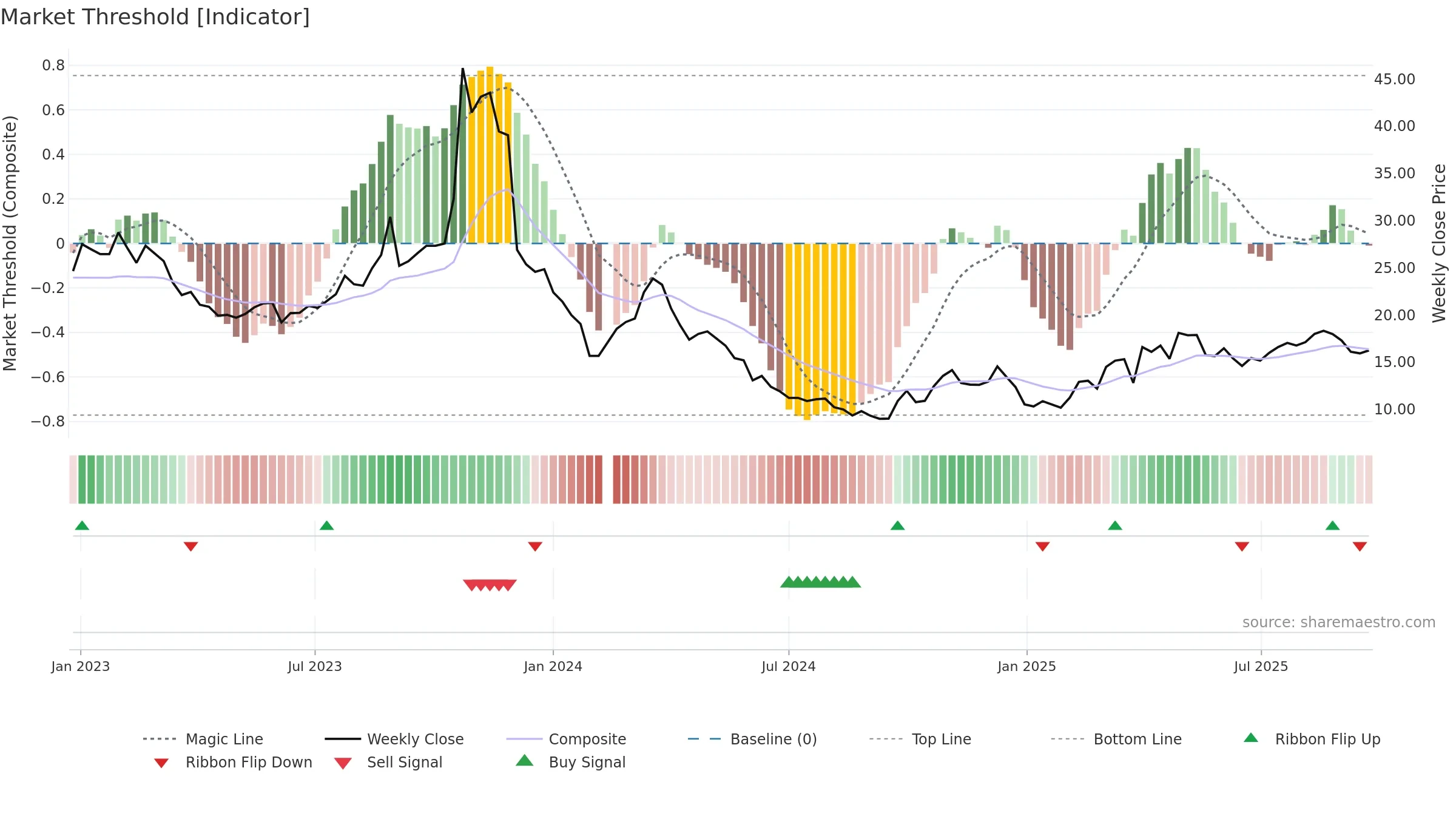This screenshot has height=819, width=1456.
Task: Click the Jan 2023 x-axis label
Action: pos(81,666)
